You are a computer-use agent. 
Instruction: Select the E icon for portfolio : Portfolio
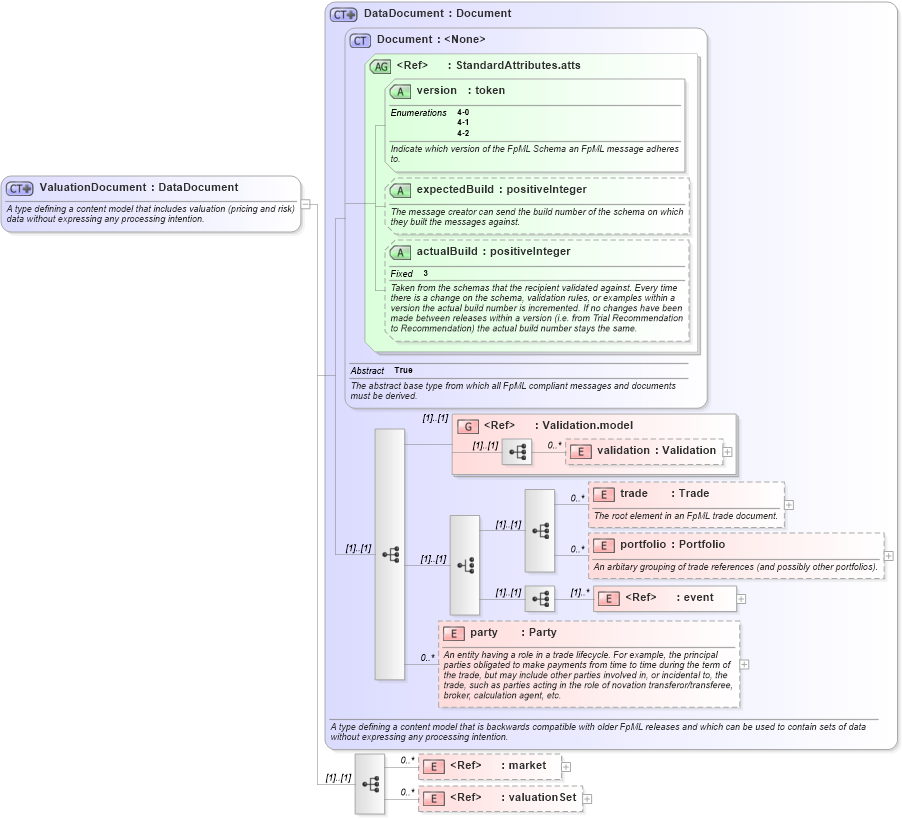[602, 545]
